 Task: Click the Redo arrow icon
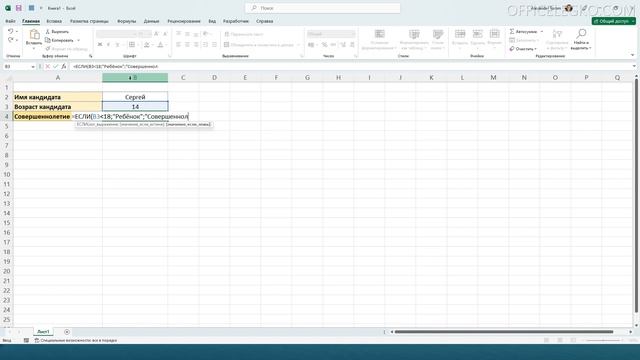[x=11, y=40]
